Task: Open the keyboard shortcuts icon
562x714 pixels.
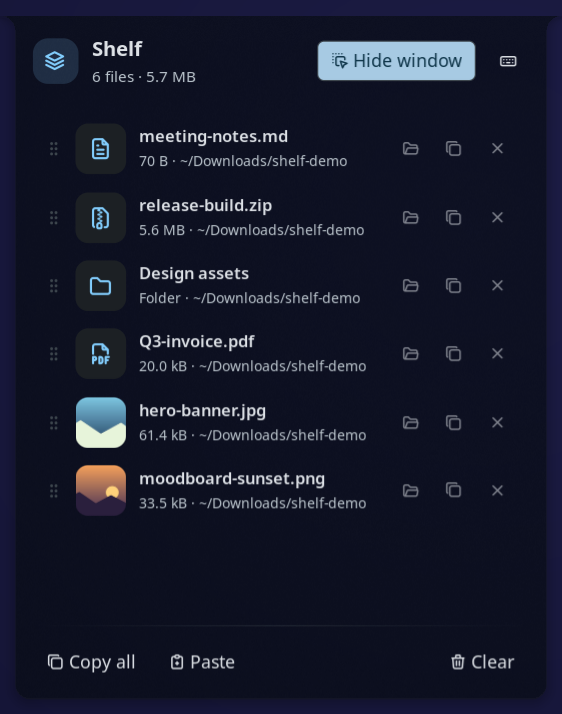Action: pyautogui.click(x=508, y=61)
